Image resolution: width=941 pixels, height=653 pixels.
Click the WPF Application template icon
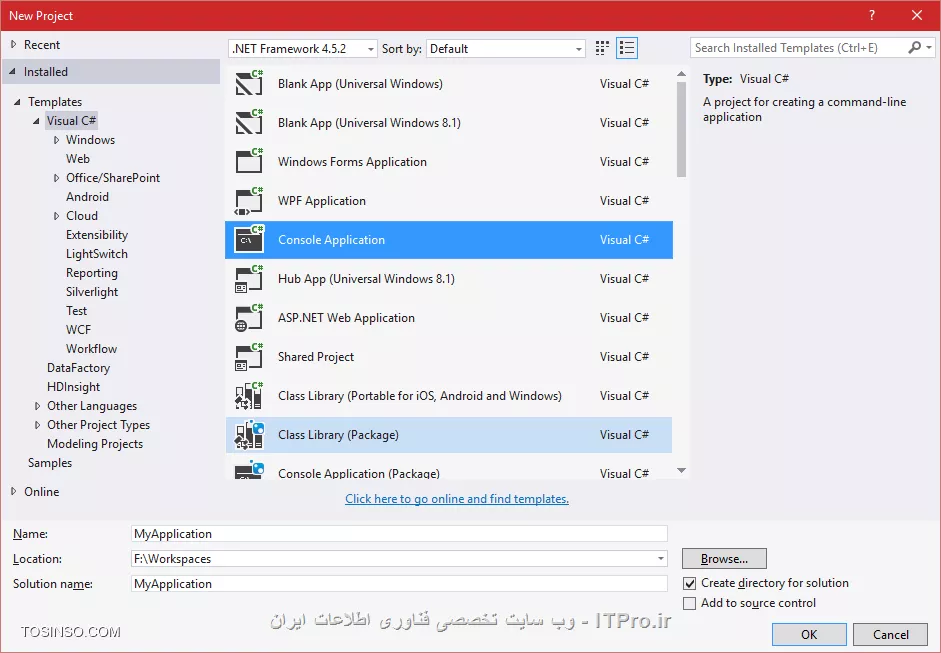pyautogui.click(x=248, y=201)
